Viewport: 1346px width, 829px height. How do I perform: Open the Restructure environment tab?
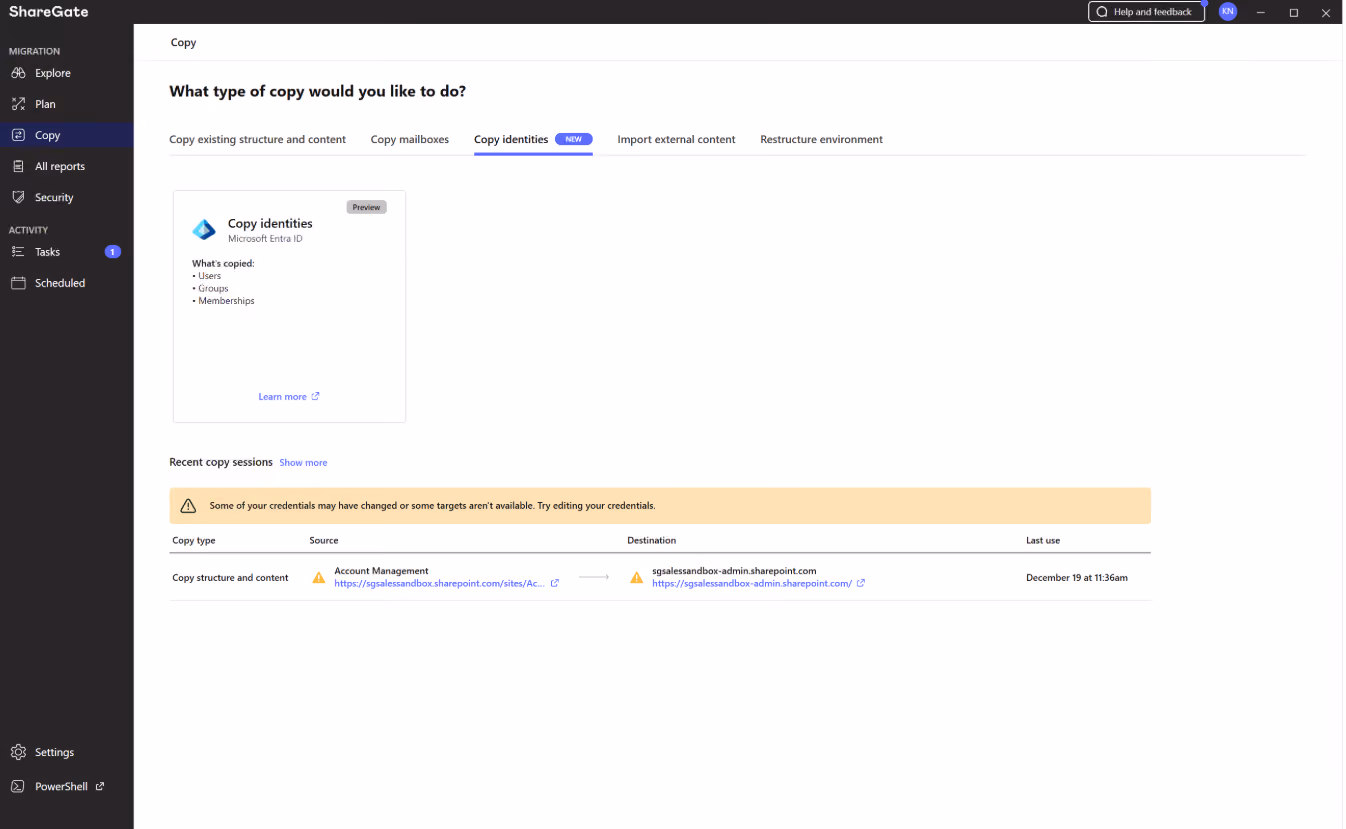pyautogui.click(x=821, y=139)
